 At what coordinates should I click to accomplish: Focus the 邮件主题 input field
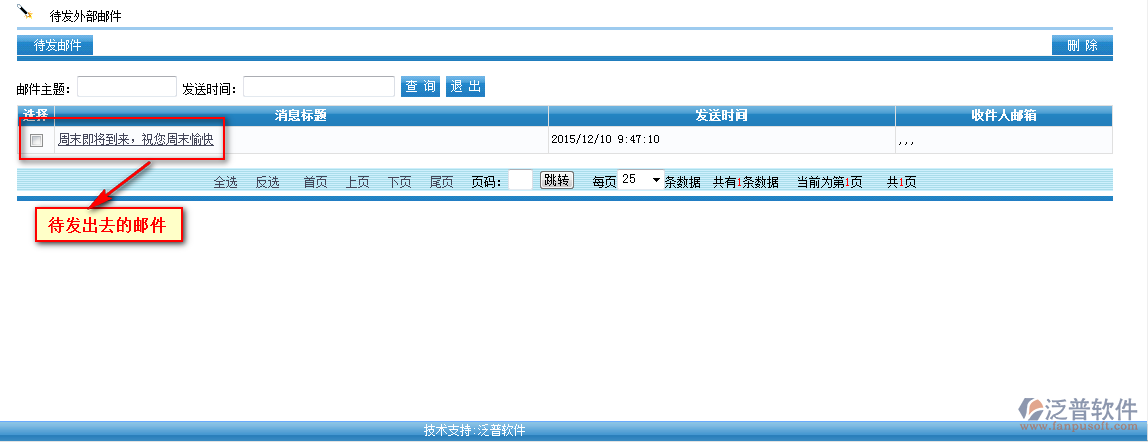[127, 87]
